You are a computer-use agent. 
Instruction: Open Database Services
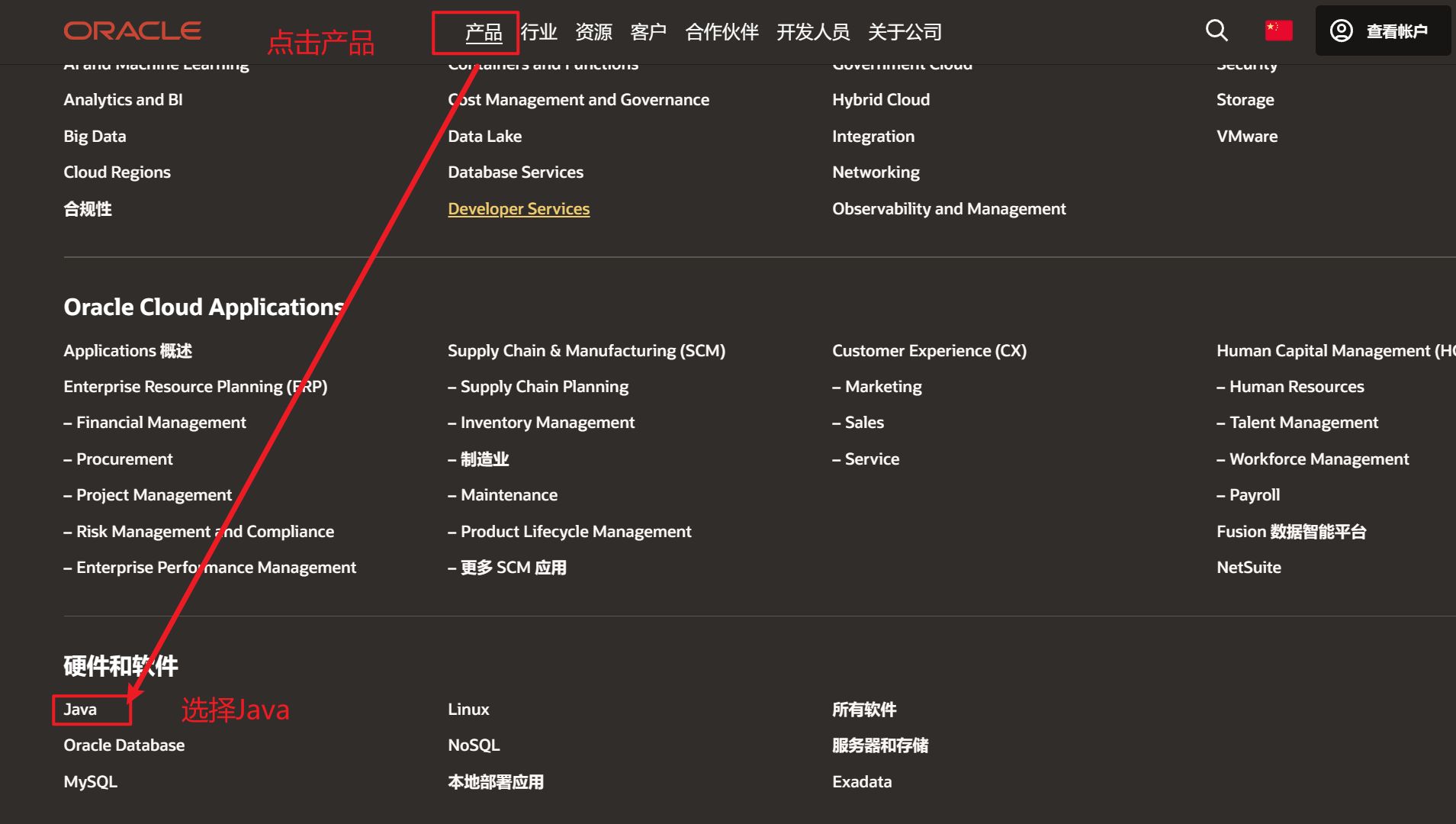[516, 172]
